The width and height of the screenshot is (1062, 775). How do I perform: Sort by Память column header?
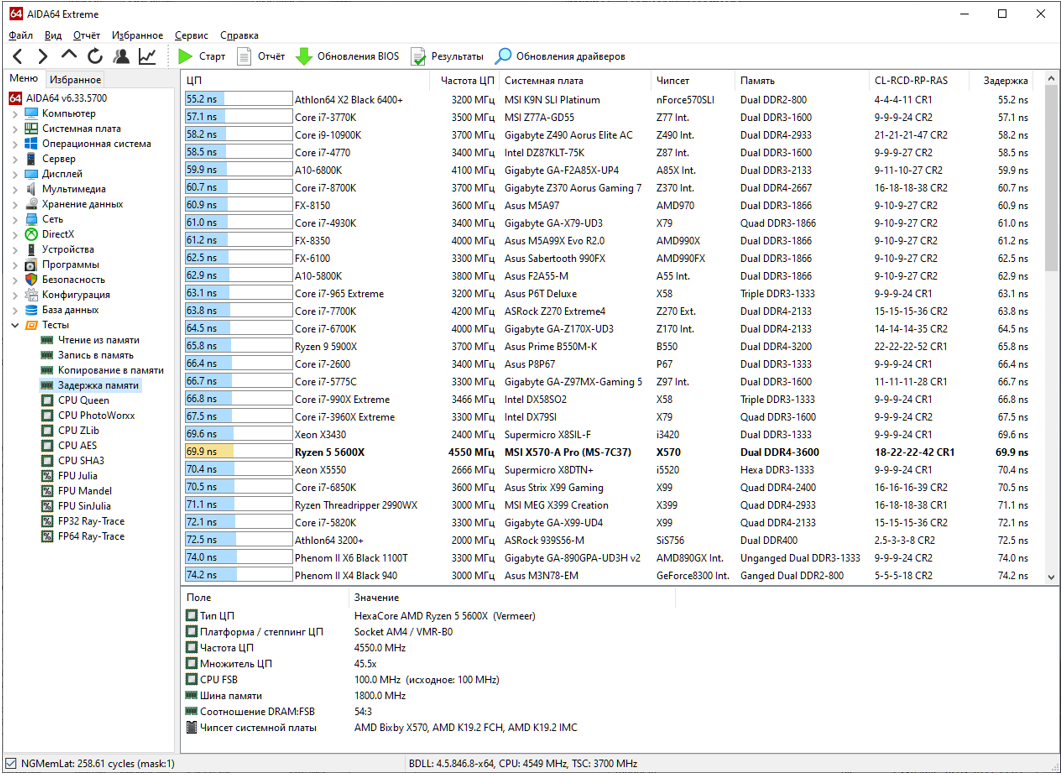(802, 81)
